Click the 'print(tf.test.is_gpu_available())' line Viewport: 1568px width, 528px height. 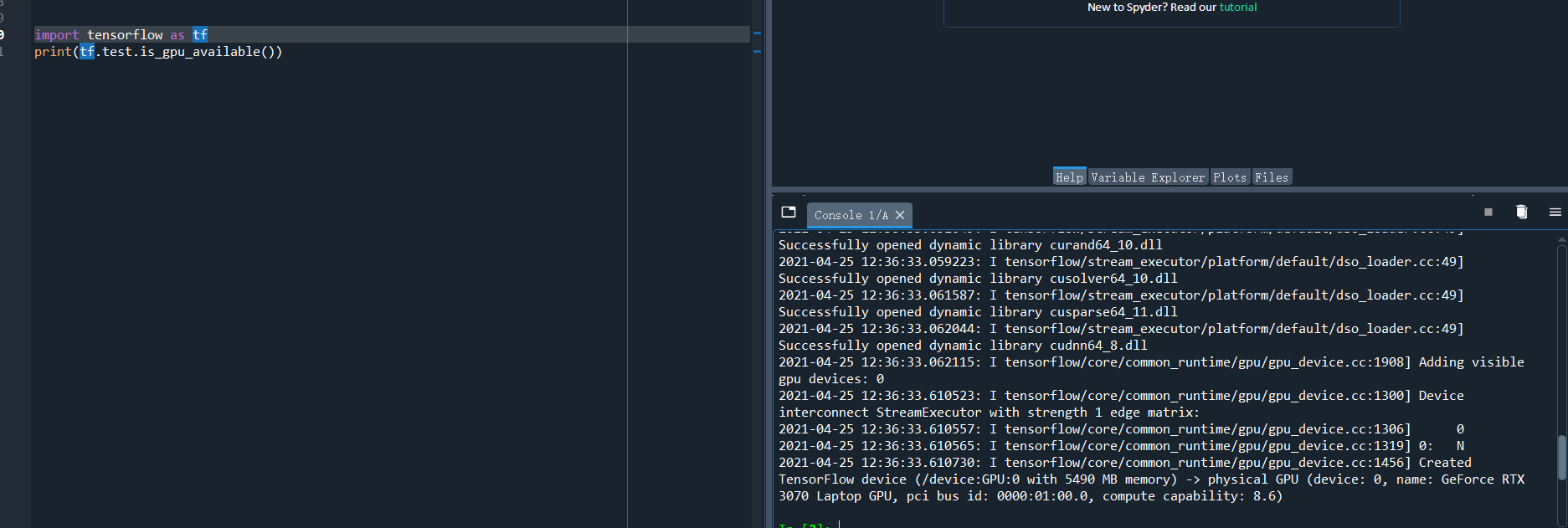(158, 51)
